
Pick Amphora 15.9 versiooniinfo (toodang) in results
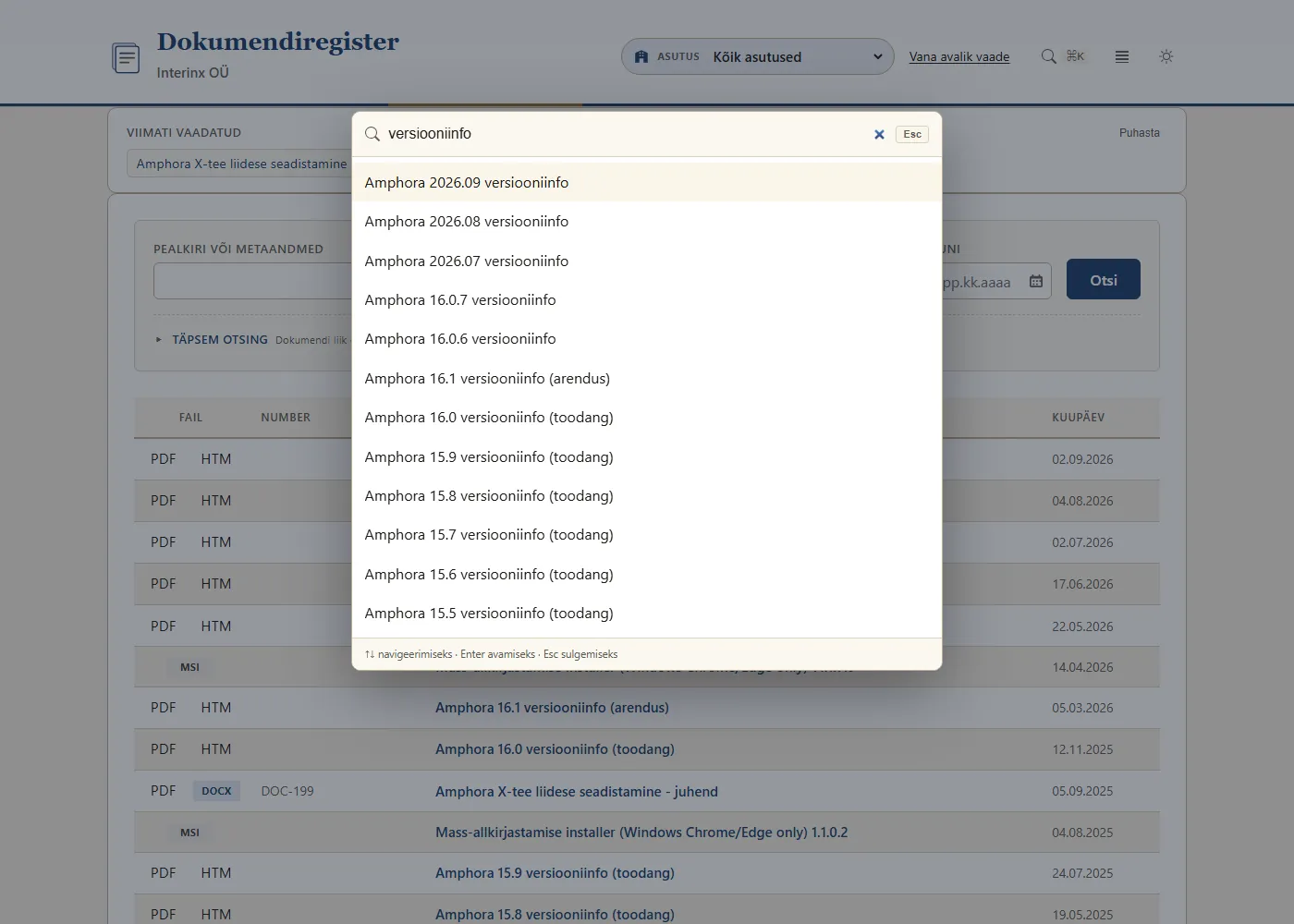click(x=647, y=456)
